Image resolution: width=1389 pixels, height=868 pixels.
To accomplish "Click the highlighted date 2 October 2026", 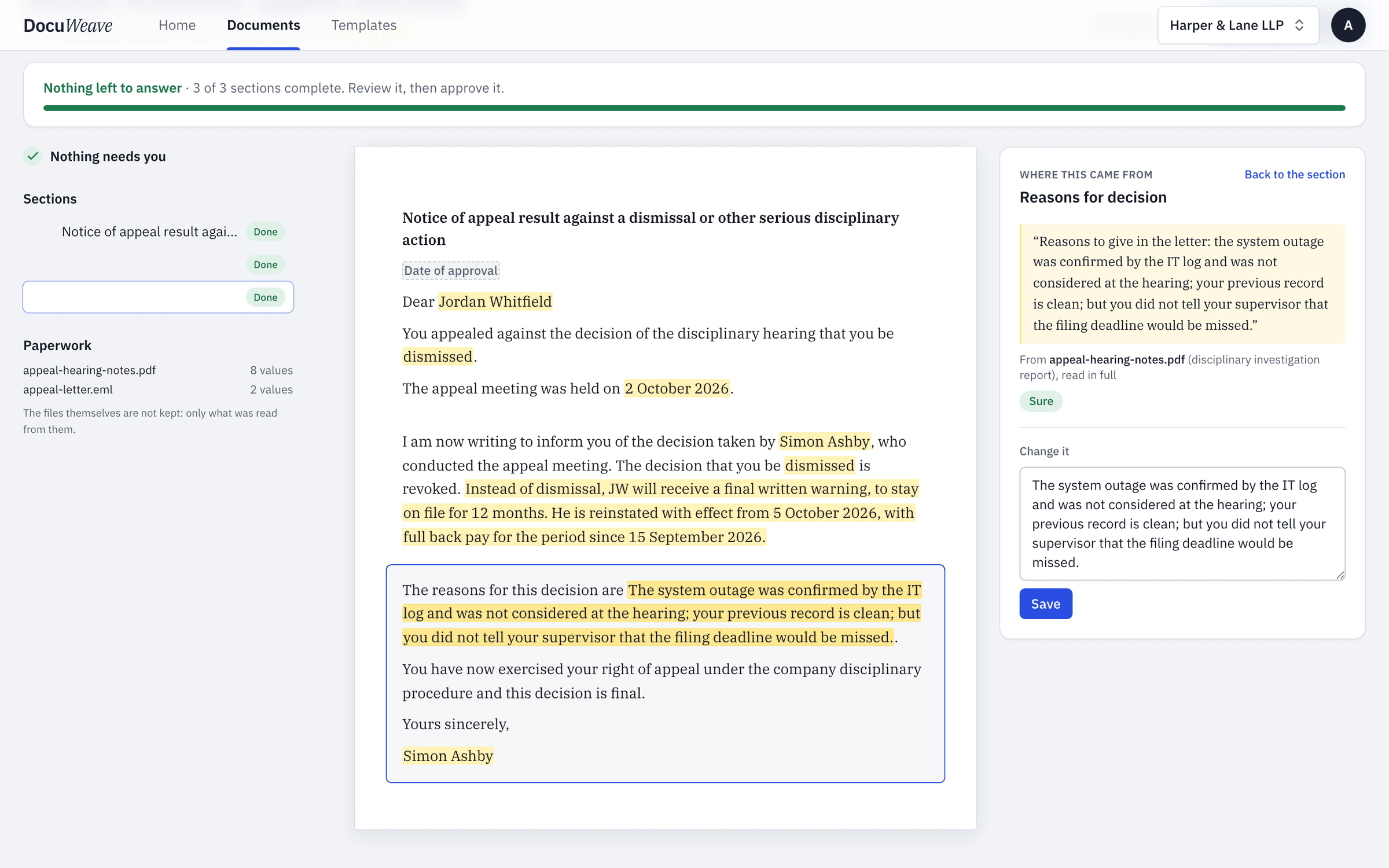I will [x=677, y=388].
